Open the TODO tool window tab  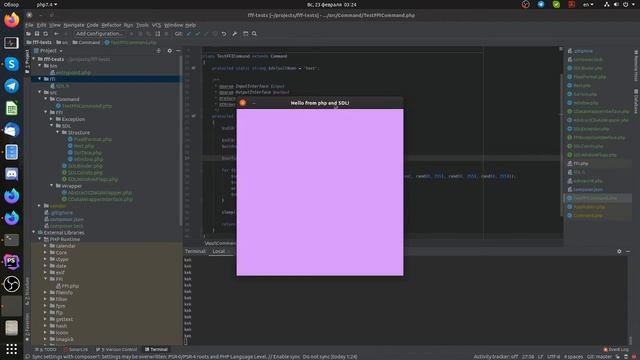46,349
